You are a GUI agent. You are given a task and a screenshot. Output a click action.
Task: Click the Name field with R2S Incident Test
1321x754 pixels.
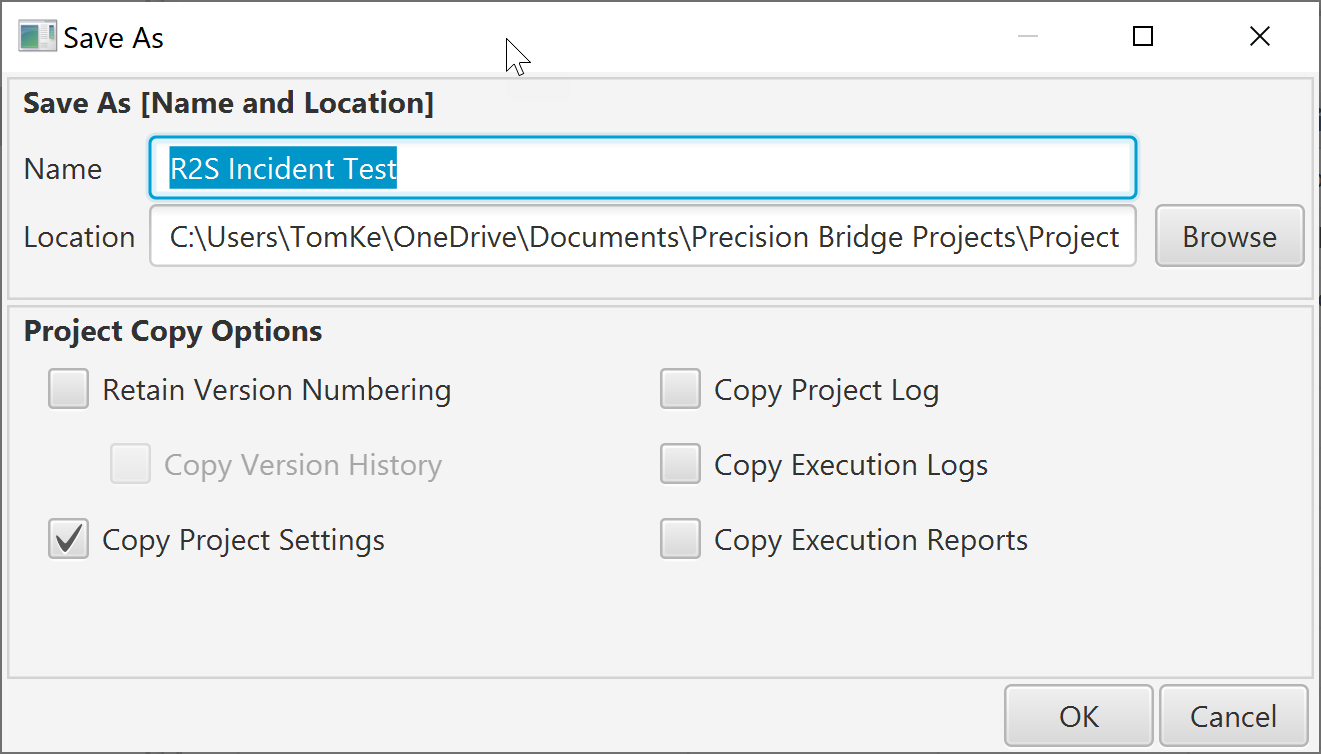pyautogui.click(x=643, y=168)
